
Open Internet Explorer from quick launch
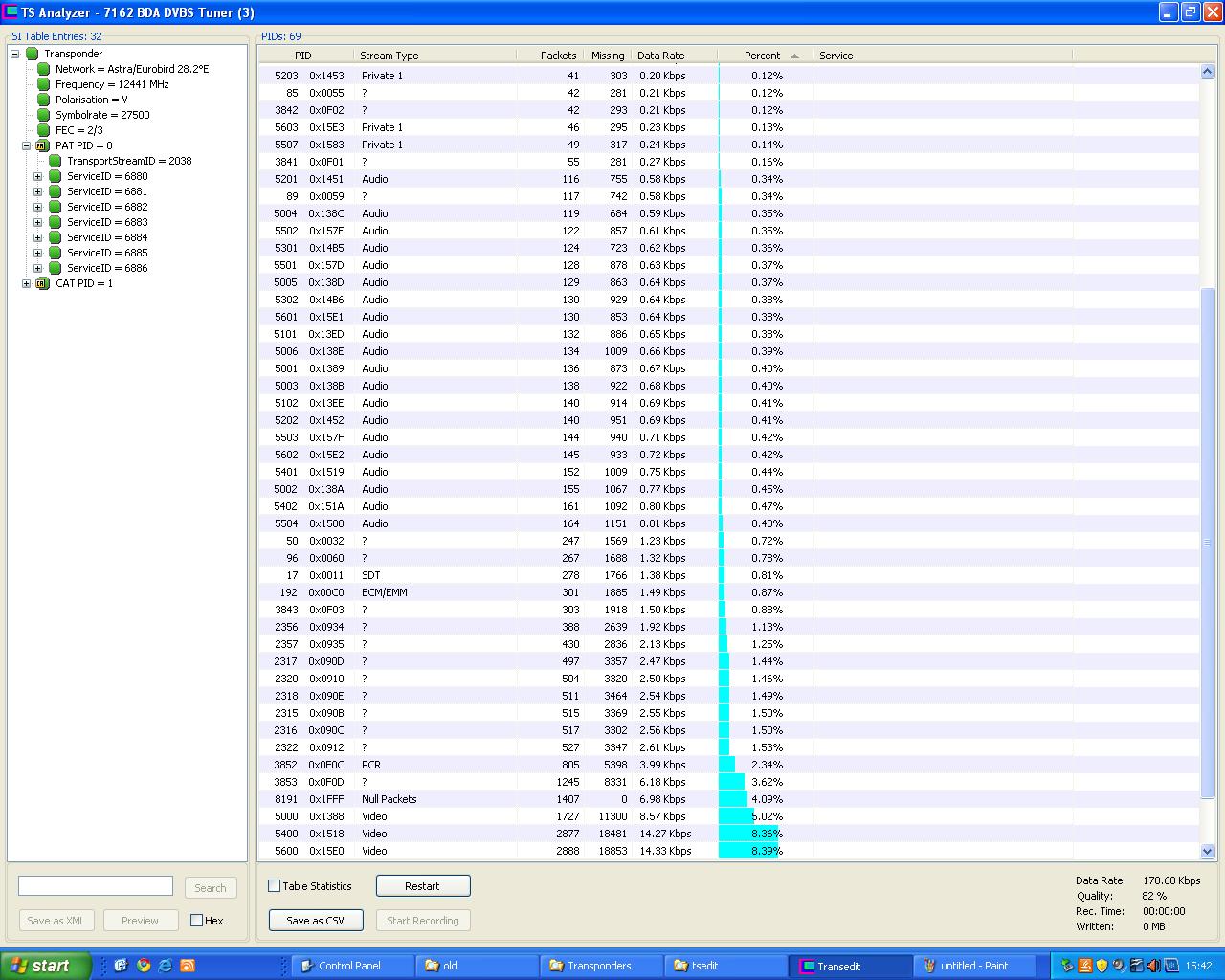click(x=166, y=966)
